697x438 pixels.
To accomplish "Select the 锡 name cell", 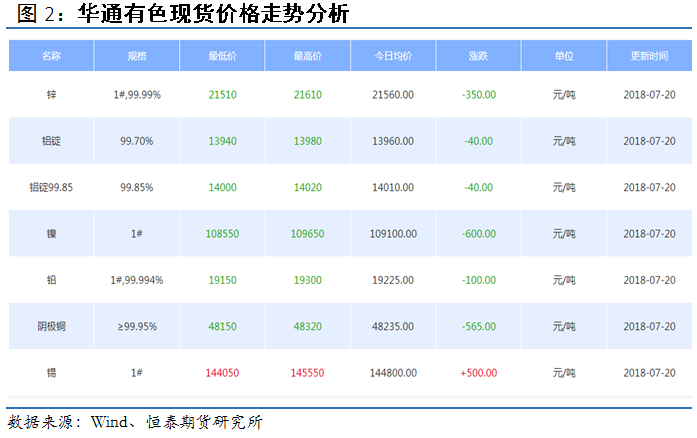I will (x=52, y=373).
